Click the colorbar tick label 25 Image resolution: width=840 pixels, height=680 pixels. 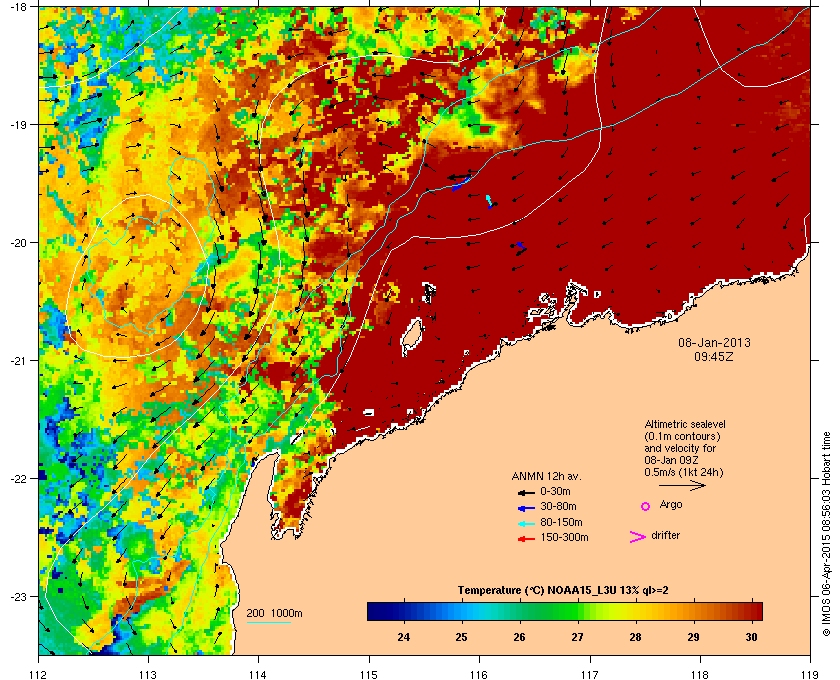[x=461, y=637]
